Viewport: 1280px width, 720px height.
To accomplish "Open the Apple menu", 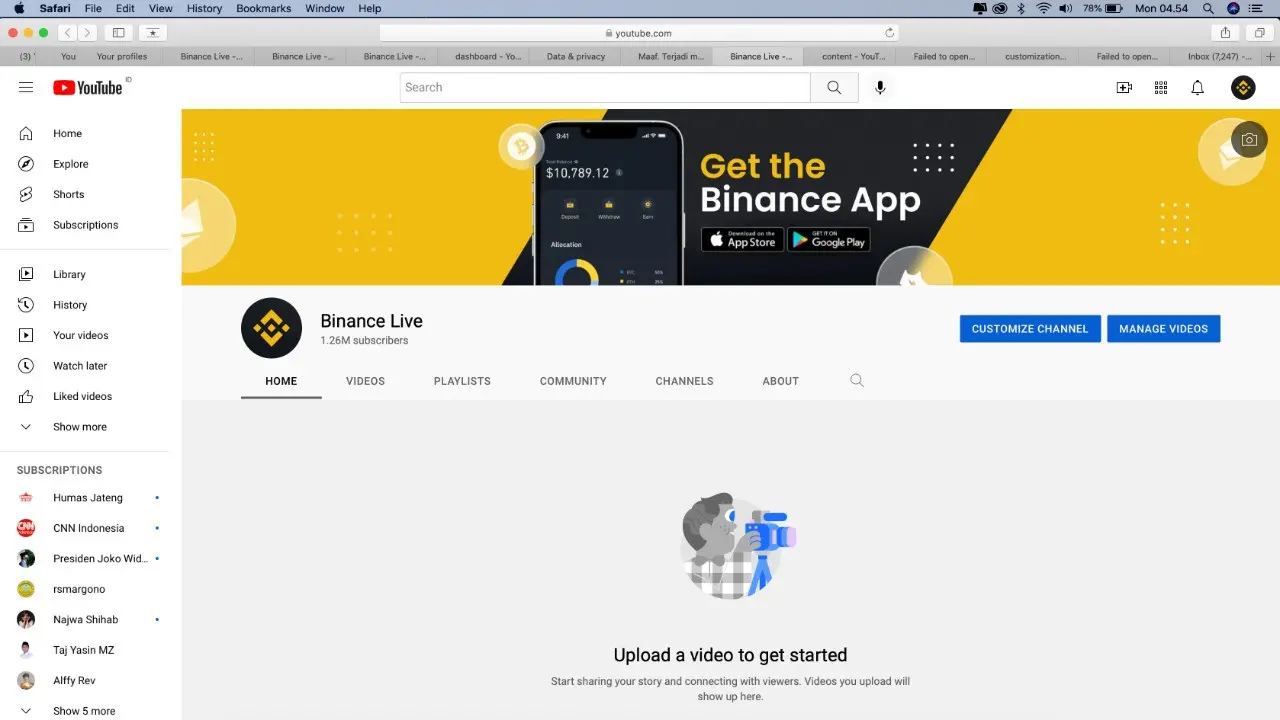I will (19, 8).
